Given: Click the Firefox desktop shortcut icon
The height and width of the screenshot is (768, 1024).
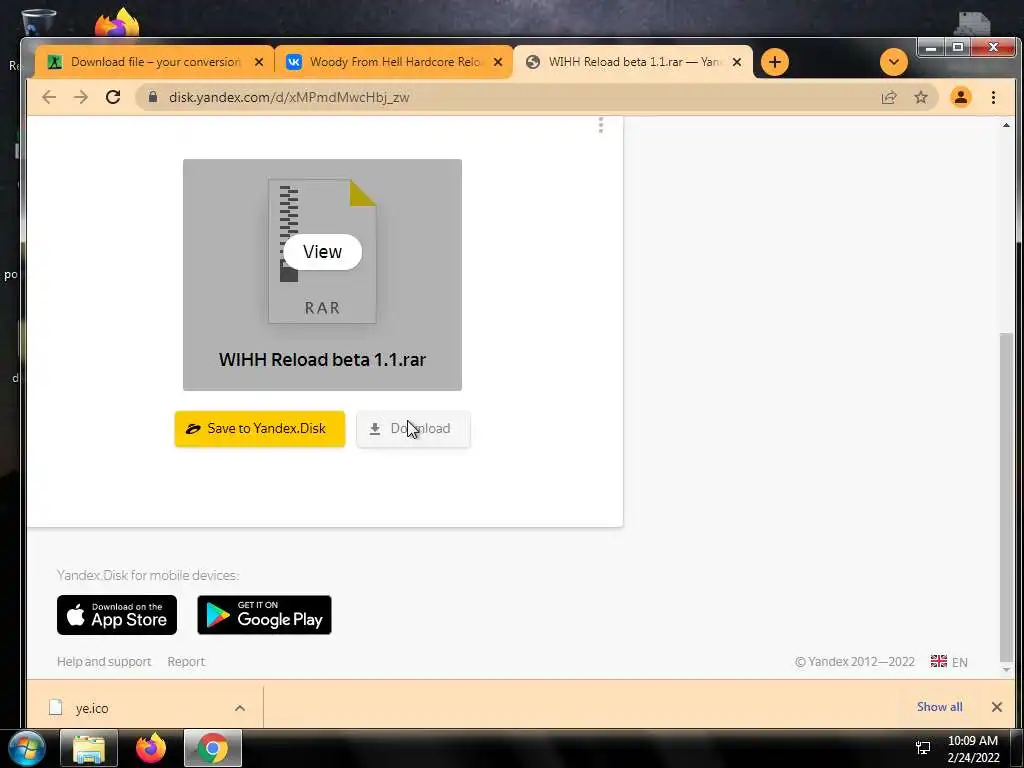Looking at the screenshot, I should point(117,23).
